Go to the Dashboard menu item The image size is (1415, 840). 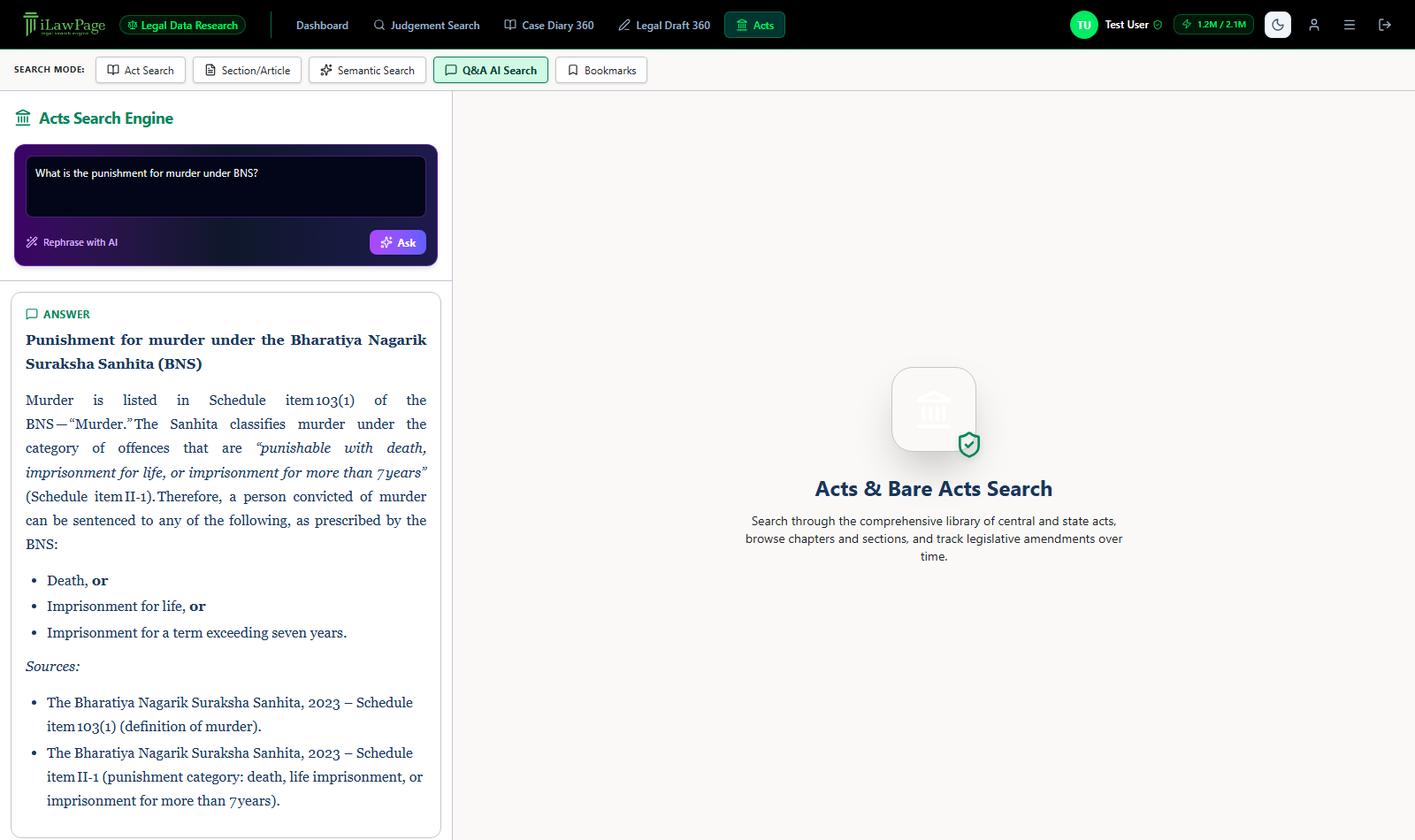322,25
